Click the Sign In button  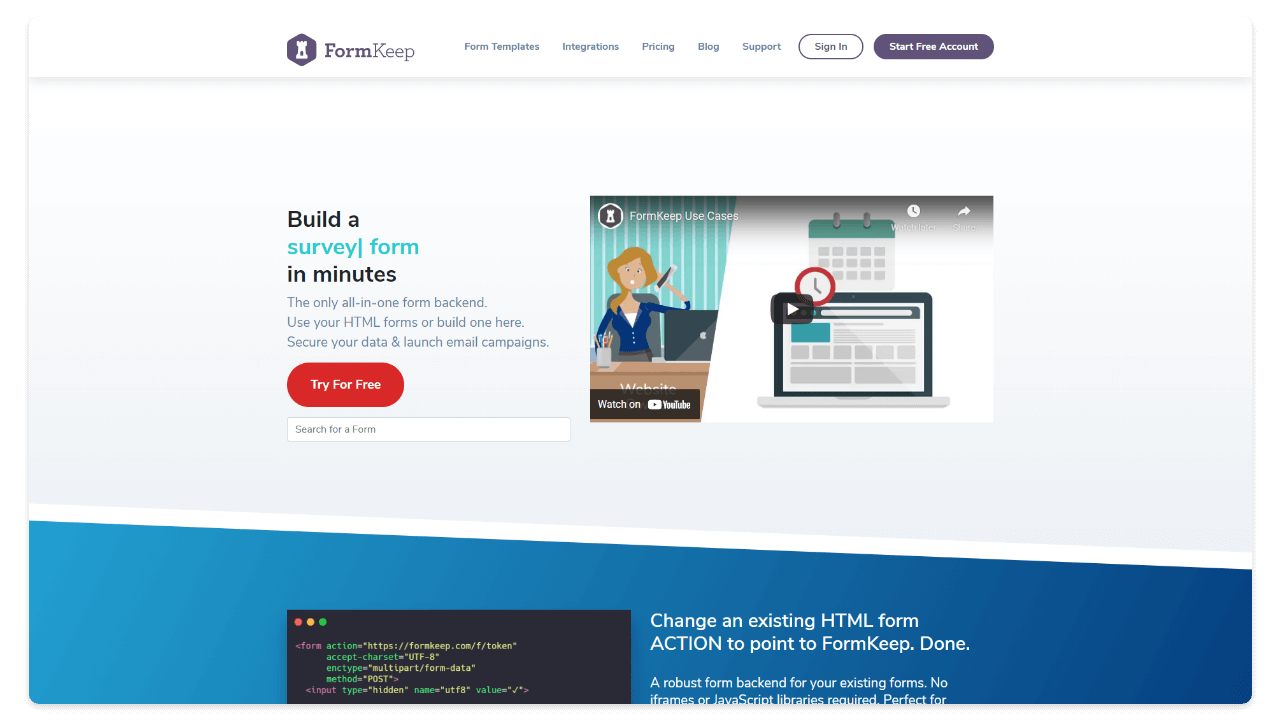click(830, 47)
